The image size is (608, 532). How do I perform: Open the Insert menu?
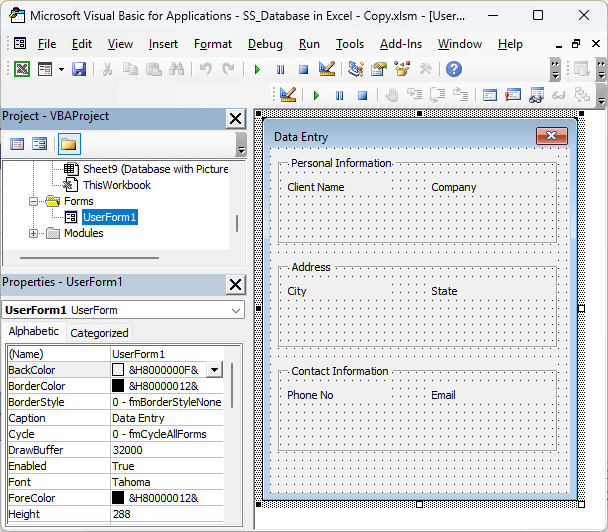coord(163,44)
